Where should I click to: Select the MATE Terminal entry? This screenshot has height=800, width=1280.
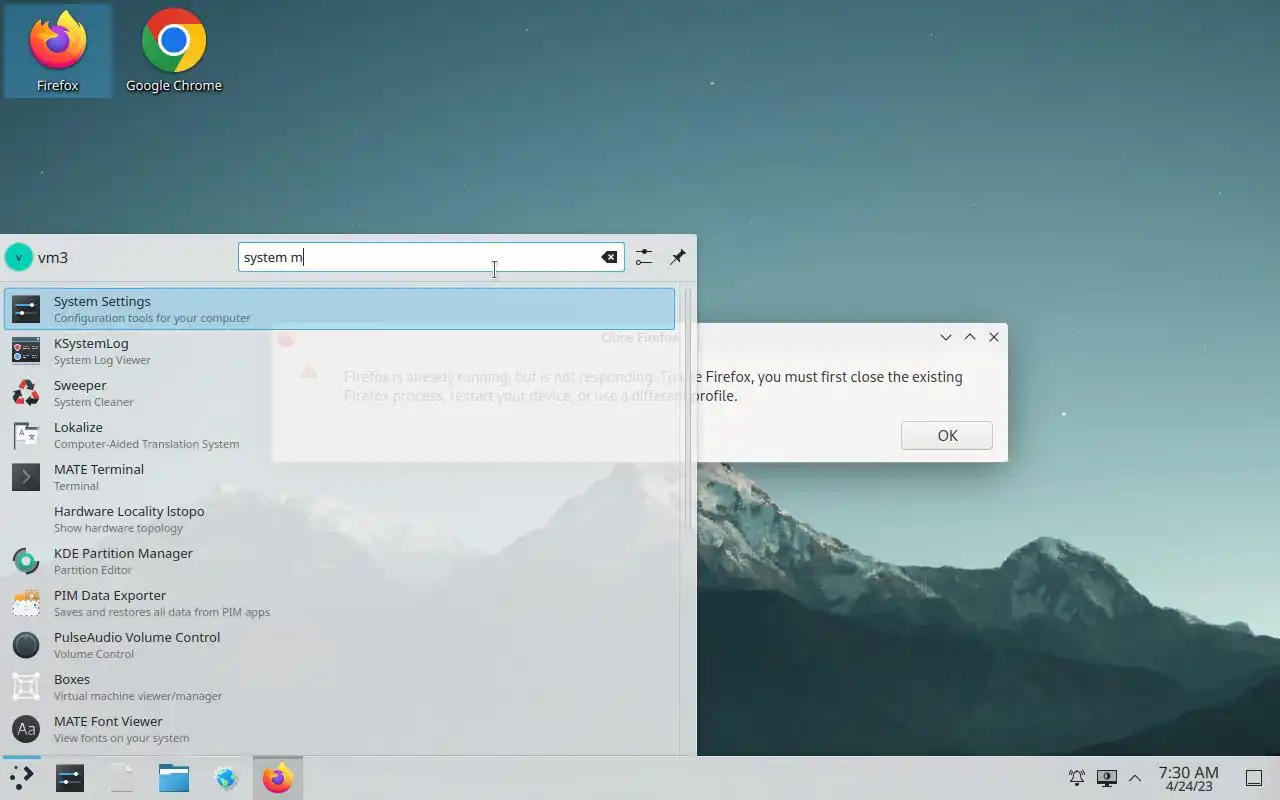click(339, 477)
